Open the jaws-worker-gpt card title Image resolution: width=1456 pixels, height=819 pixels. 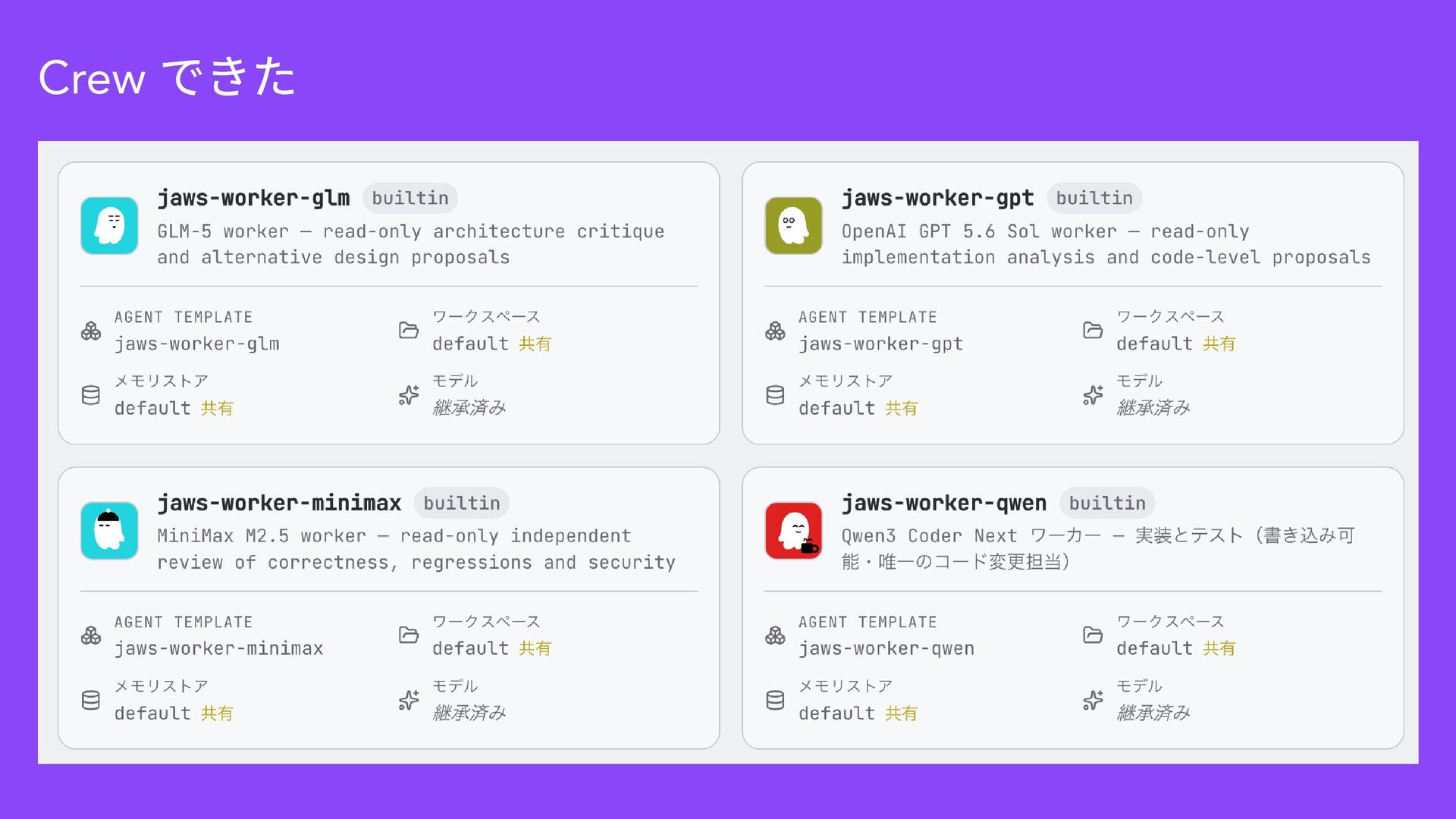937,199
